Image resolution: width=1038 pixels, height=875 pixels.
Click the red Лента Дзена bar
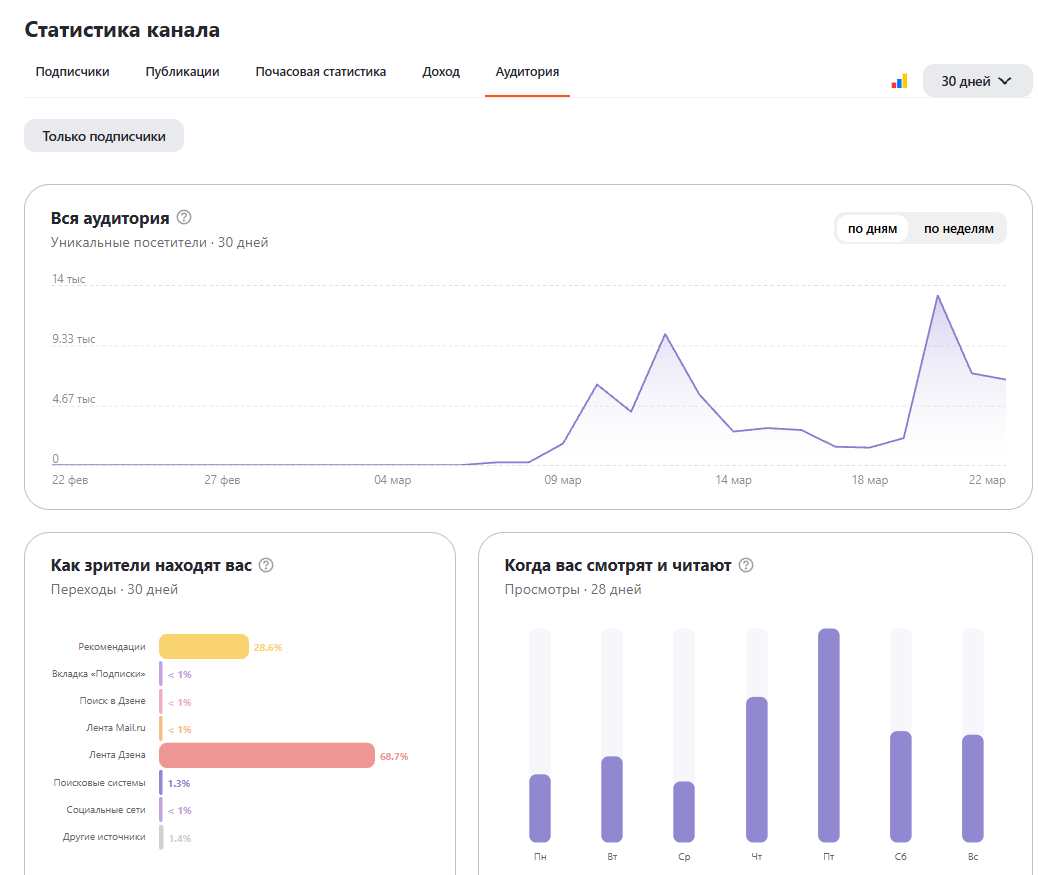click(x=266, y=756)
